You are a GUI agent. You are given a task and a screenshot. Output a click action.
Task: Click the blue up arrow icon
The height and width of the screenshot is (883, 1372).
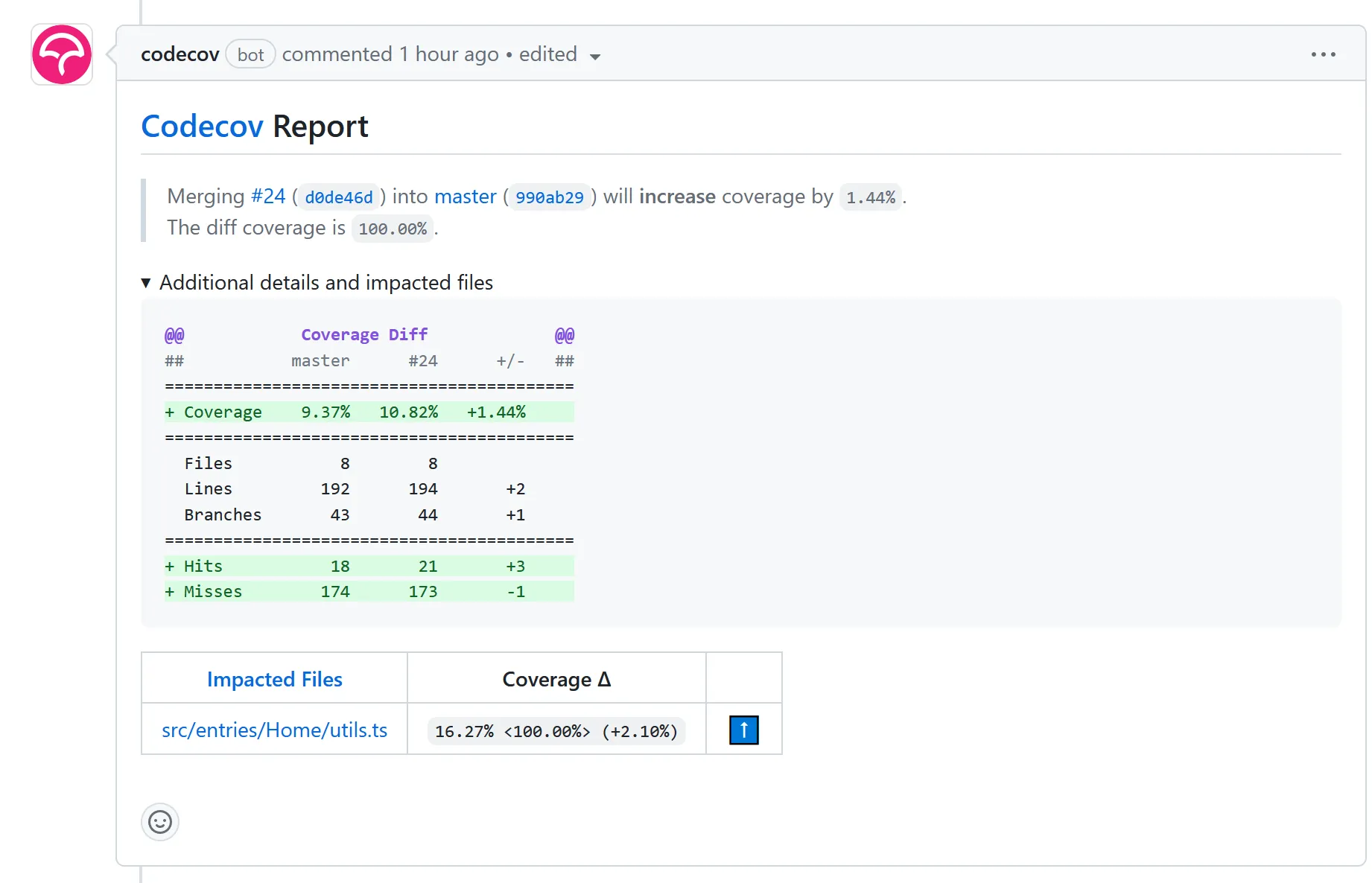(x=743, y=730)
